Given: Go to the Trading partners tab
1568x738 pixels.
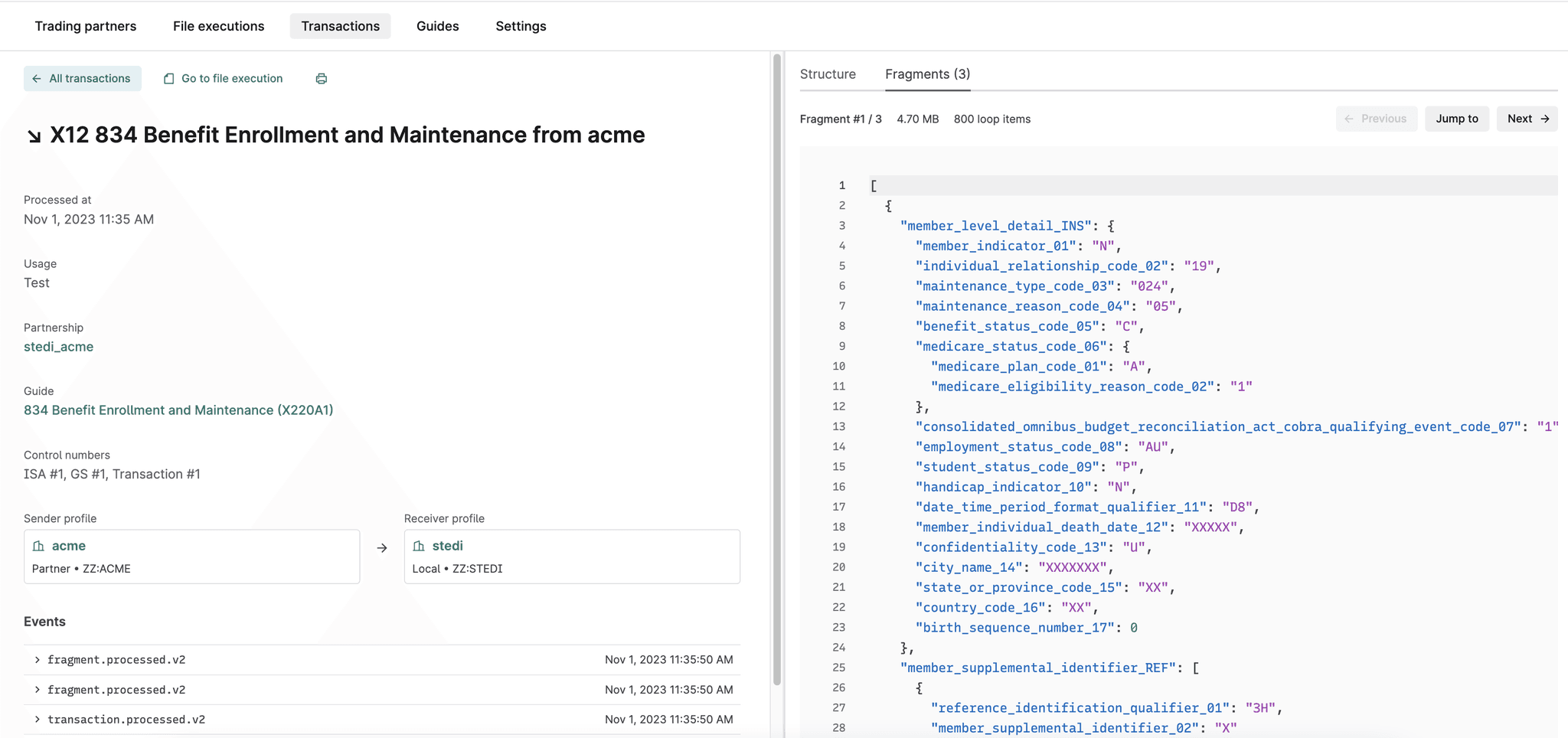Looking at the screenshot, I should tap(85, 25).
